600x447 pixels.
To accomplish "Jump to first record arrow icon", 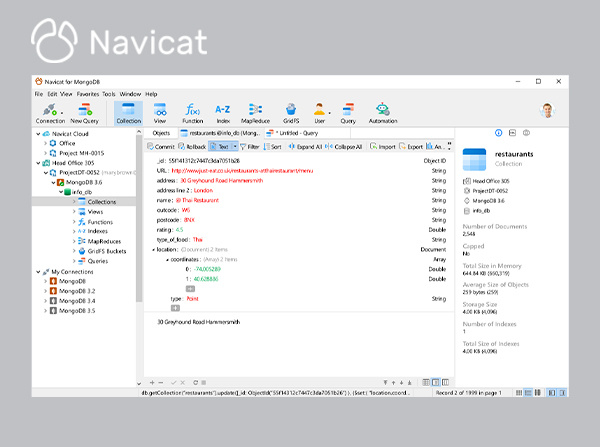I will [x=385, y=382].
